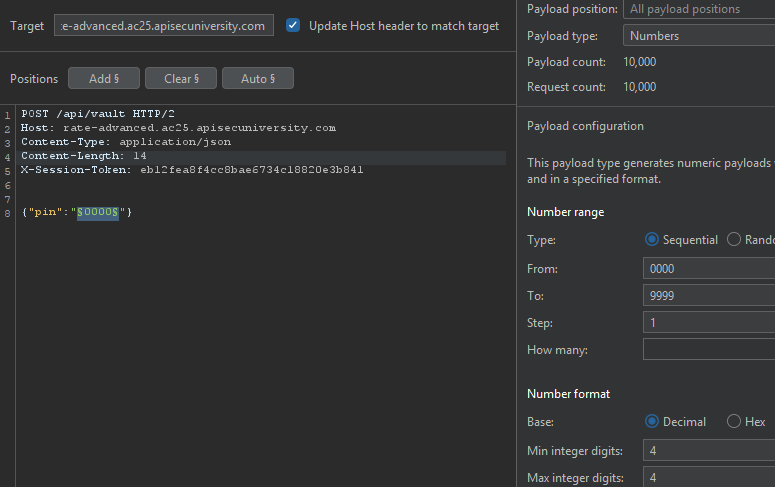Viewport: 775px width, 487px height.
Task: Click the Target host input field
Action: pyautogui.click(x=164, y=25)
